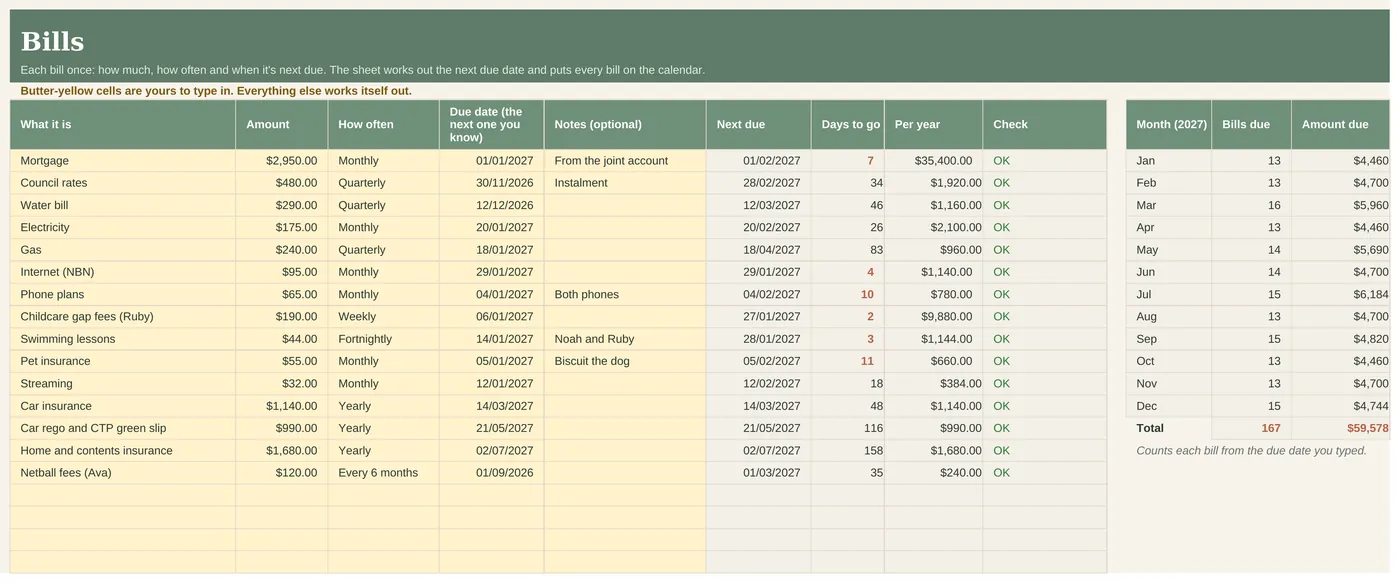Click the Netball fees due date 01/09/2026
Screen dimensions: 1400x583
click(x=491, y=473)
